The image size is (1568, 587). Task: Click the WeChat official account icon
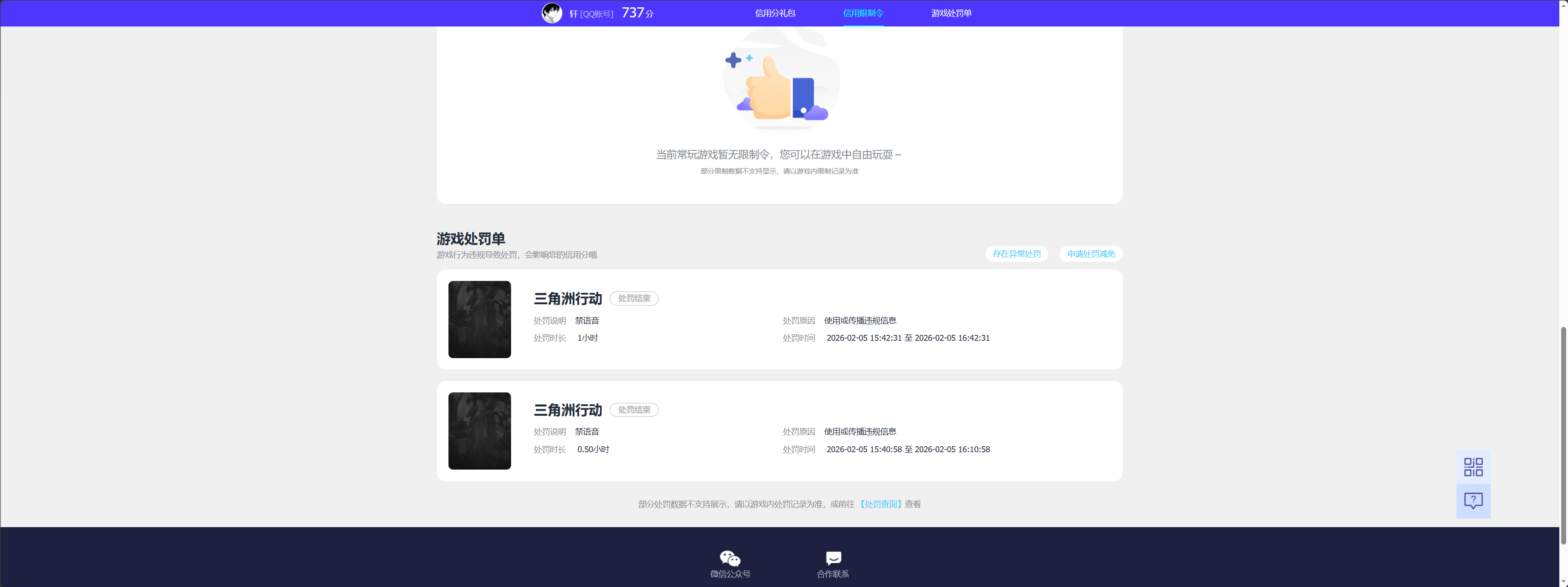pyautogui.click(x=730, y=557)
